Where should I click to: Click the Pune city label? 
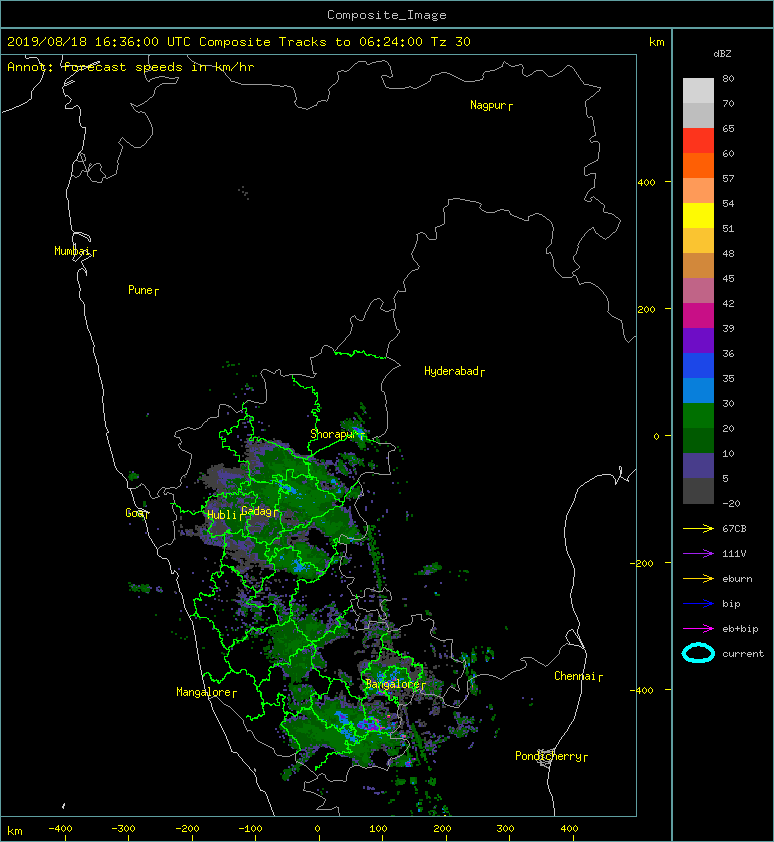click(140, 290)
